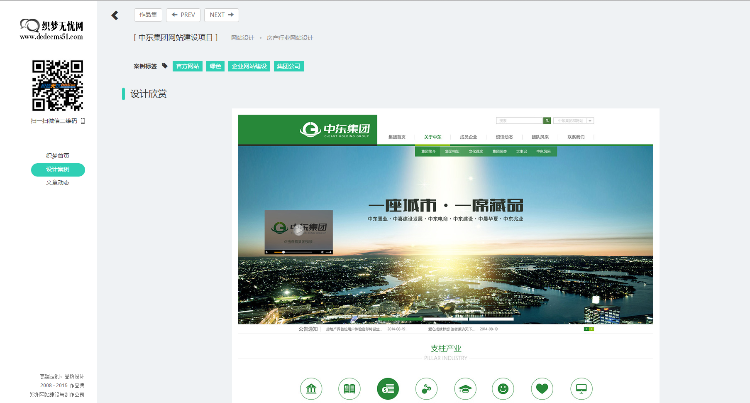Click the video thumbnail in the banner
Screen dimensions: 750x403
tap(298, 232)
